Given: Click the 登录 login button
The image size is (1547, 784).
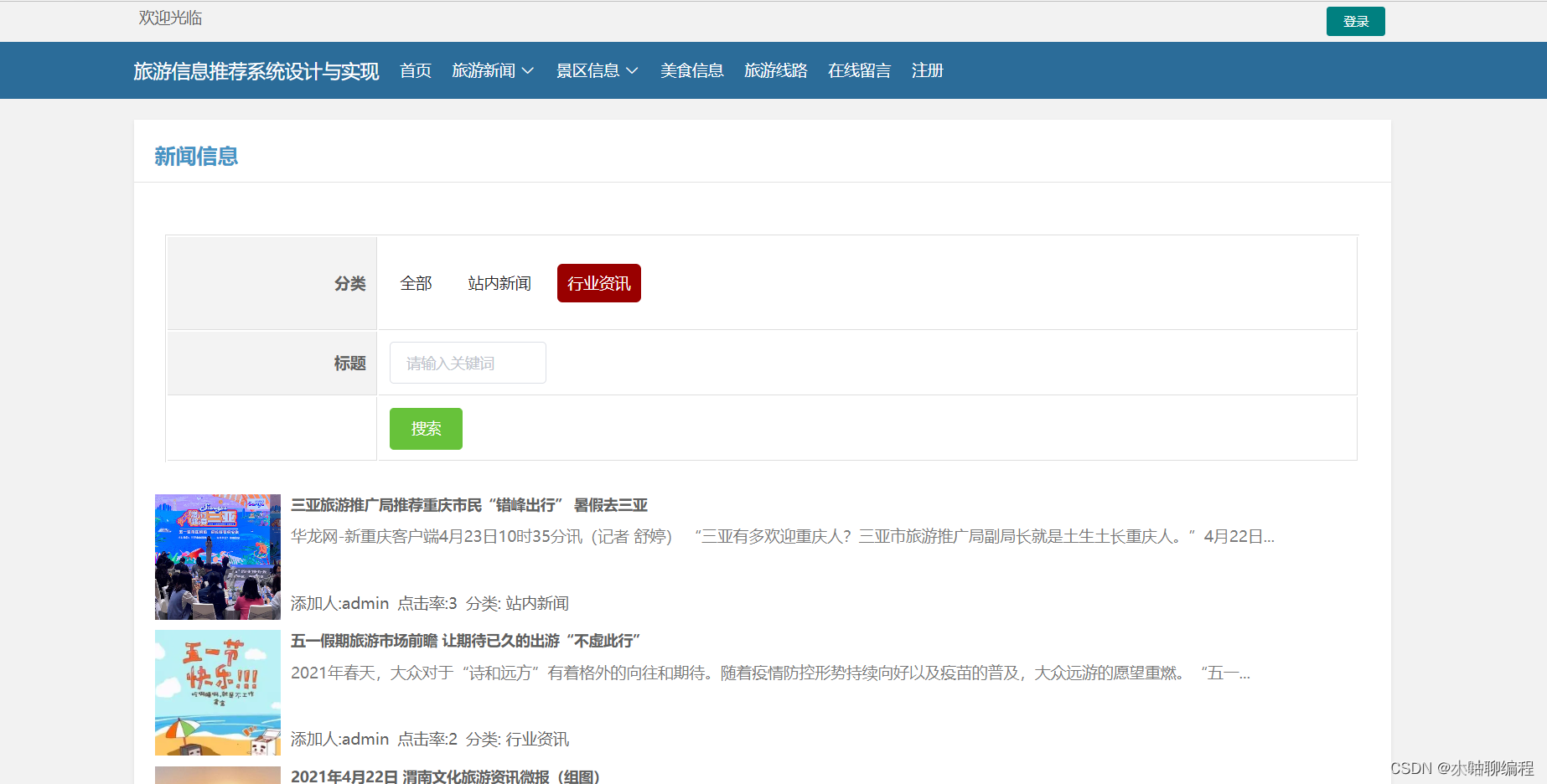Looking at the screenshot, I should pos(1355,22).
